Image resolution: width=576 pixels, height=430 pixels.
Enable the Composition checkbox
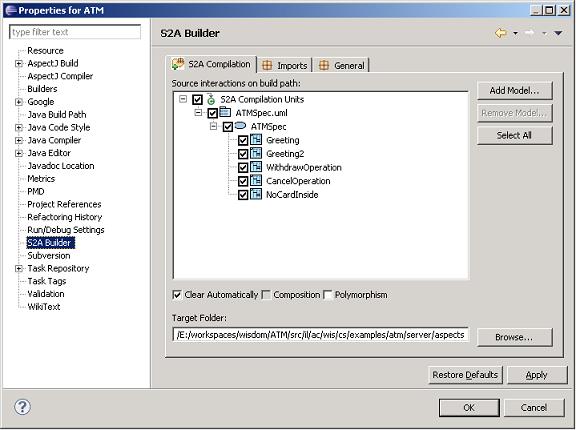pos(267,295)
